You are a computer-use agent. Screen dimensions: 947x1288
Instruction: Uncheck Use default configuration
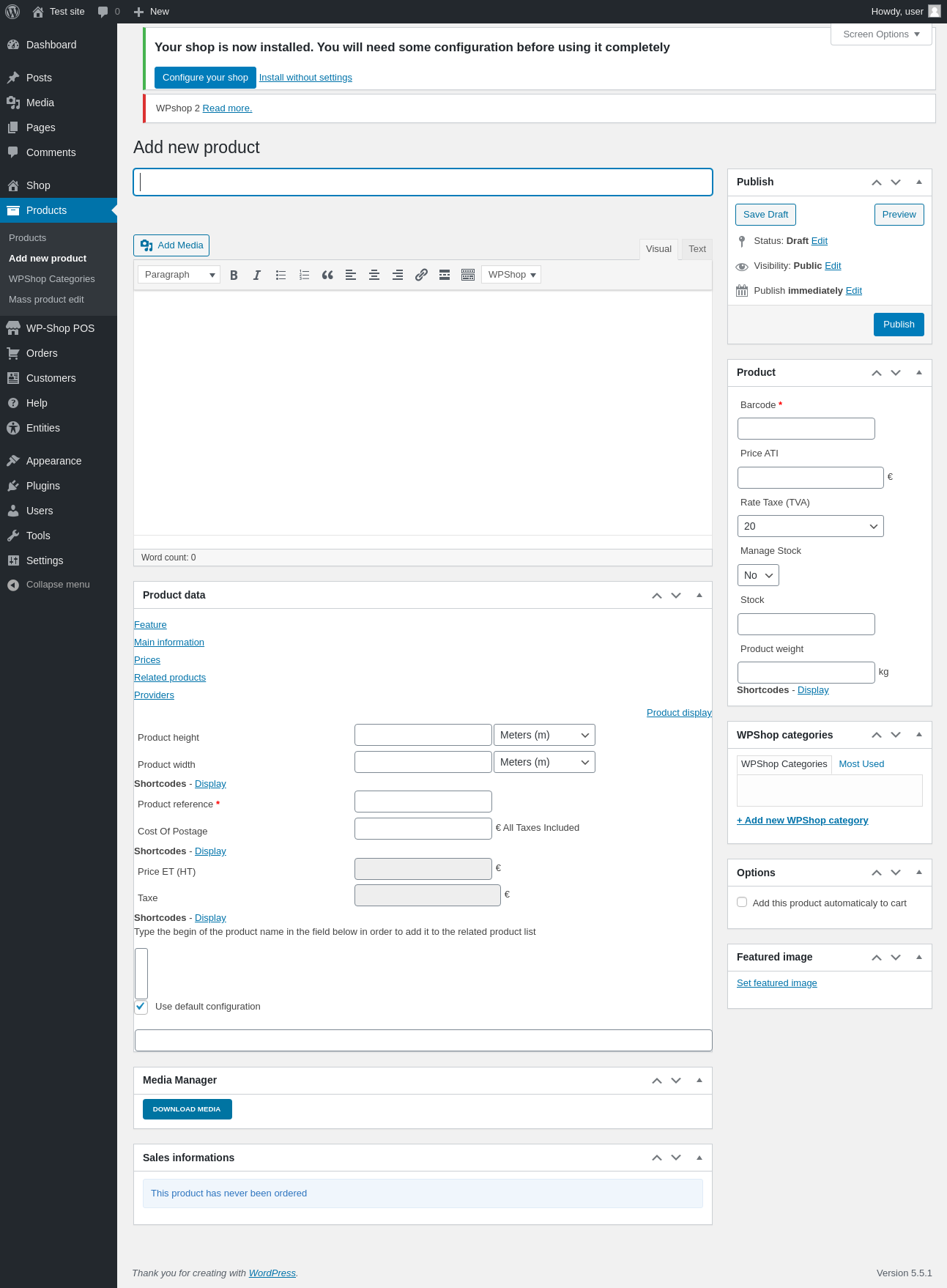(x=141, y=1007)
